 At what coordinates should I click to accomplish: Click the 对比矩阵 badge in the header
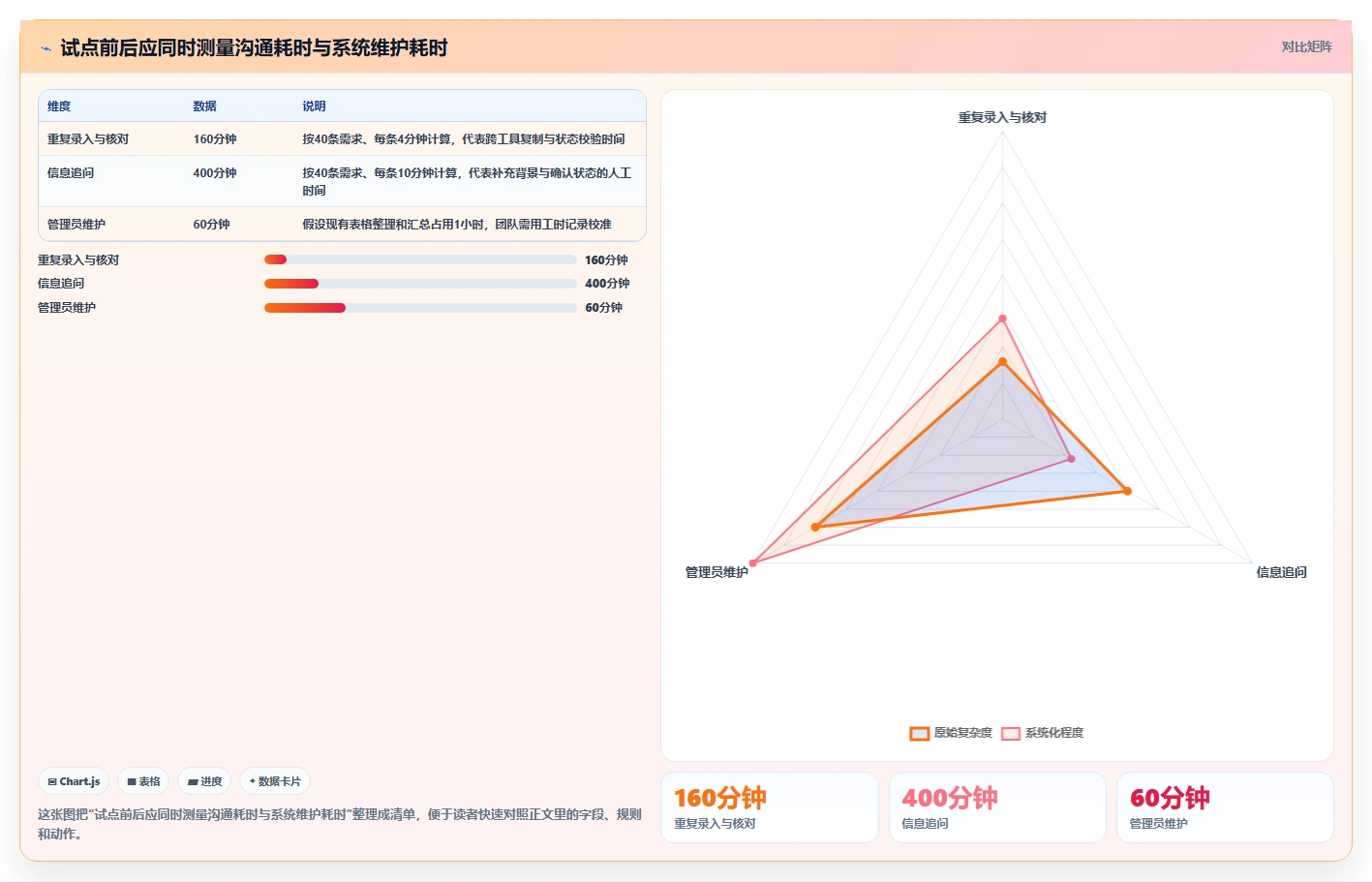1306,46
